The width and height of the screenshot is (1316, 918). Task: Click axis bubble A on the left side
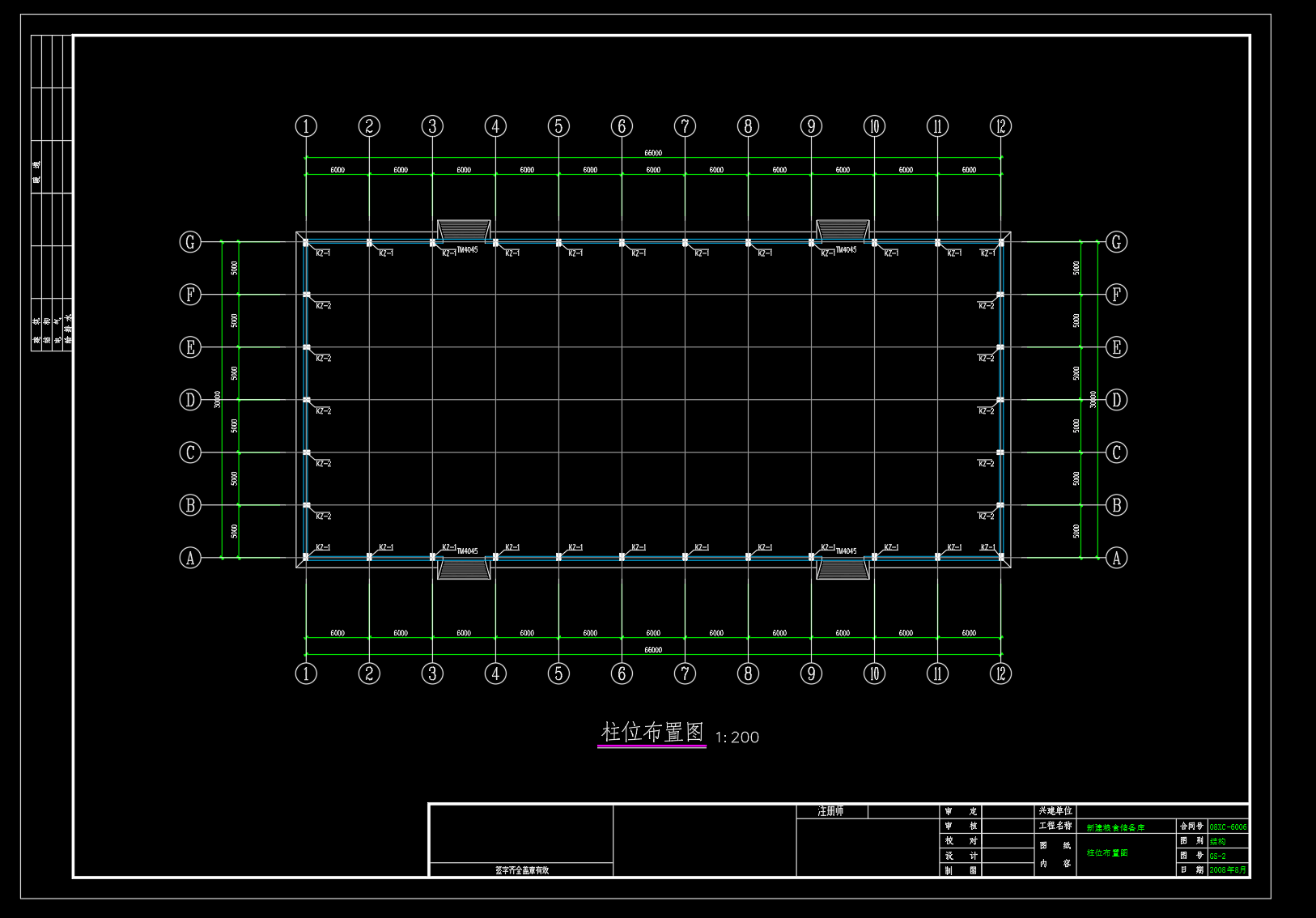tap(190, 558)
